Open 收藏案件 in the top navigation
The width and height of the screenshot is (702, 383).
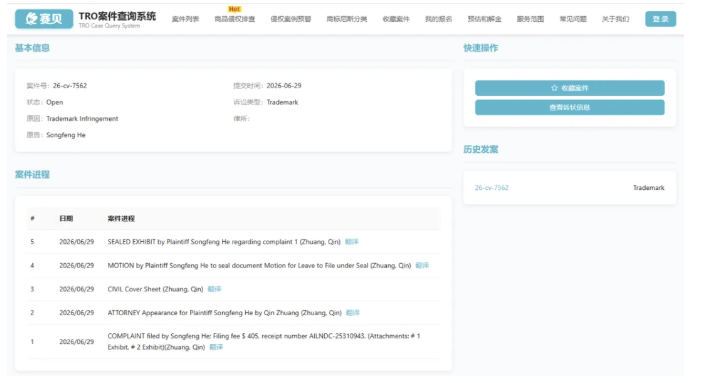click(x=396, y=19)
